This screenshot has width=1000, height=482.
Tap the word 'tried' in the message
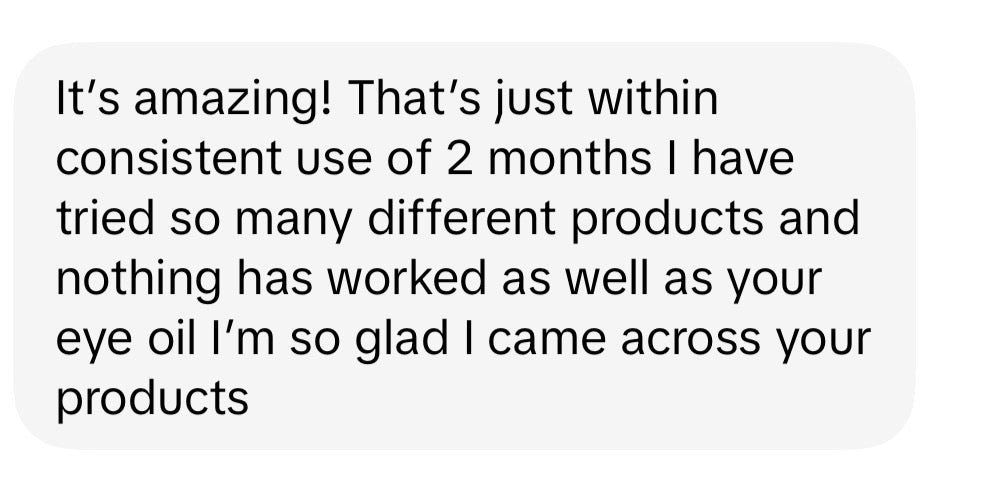coord(105,219)
